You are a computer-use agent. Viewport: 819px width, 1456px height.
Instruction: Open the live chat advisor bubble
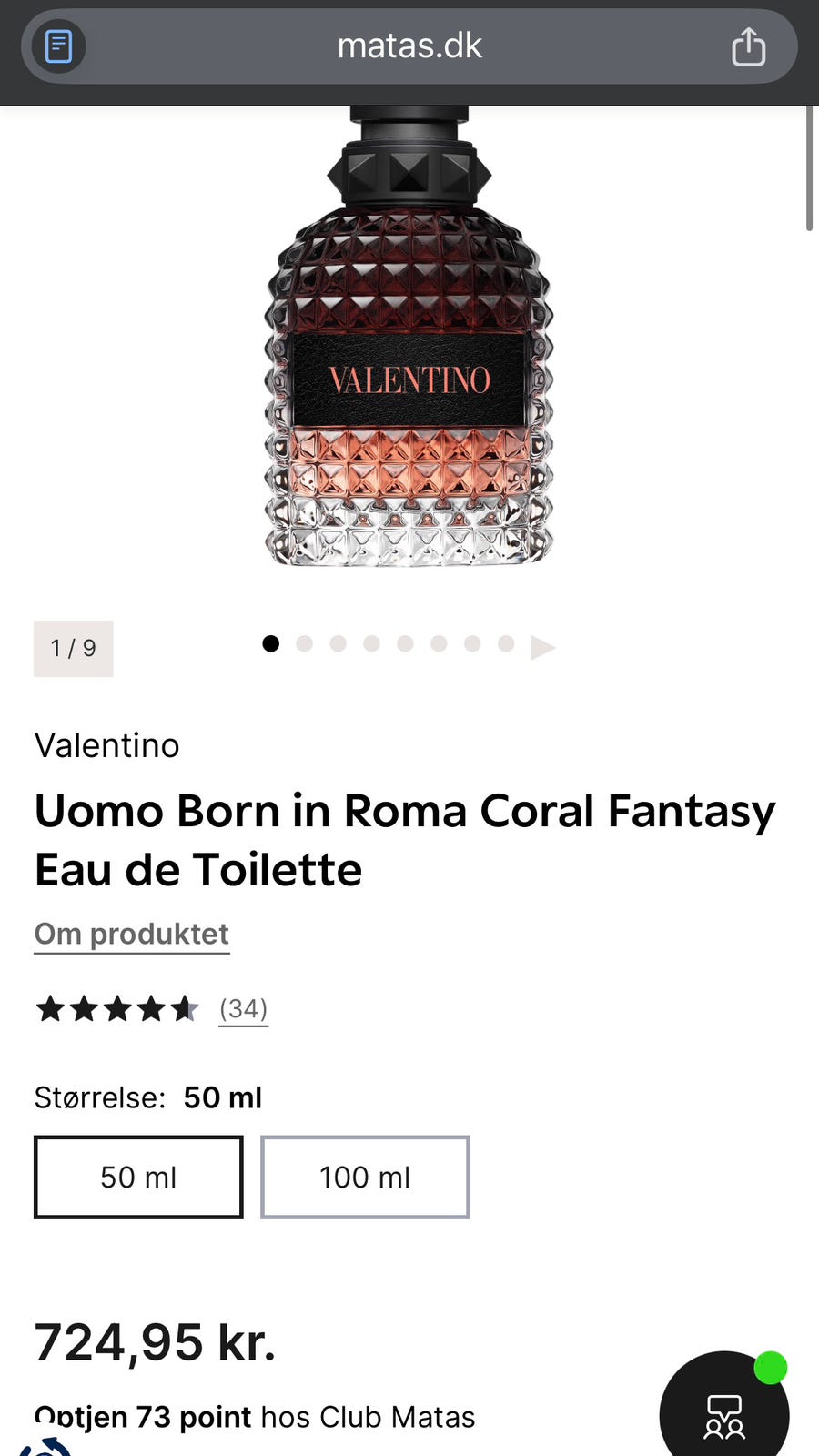pyautogui.click(x=724, y=1413)
